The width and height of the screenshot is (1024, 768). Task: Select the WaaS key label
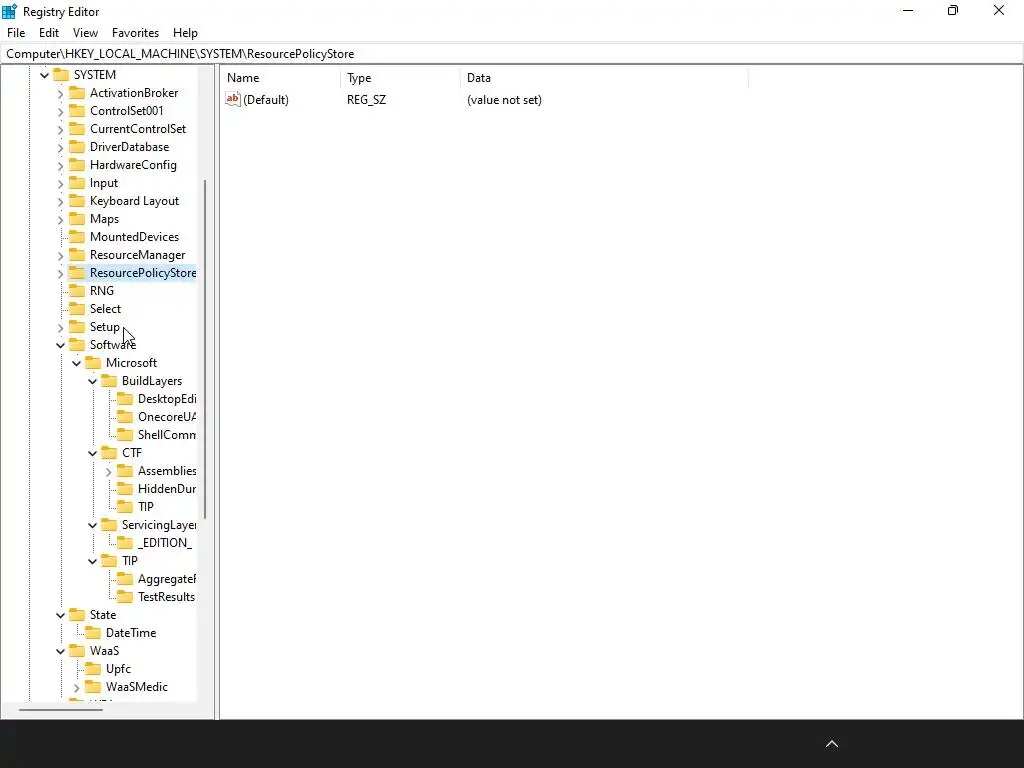(104, 650)
